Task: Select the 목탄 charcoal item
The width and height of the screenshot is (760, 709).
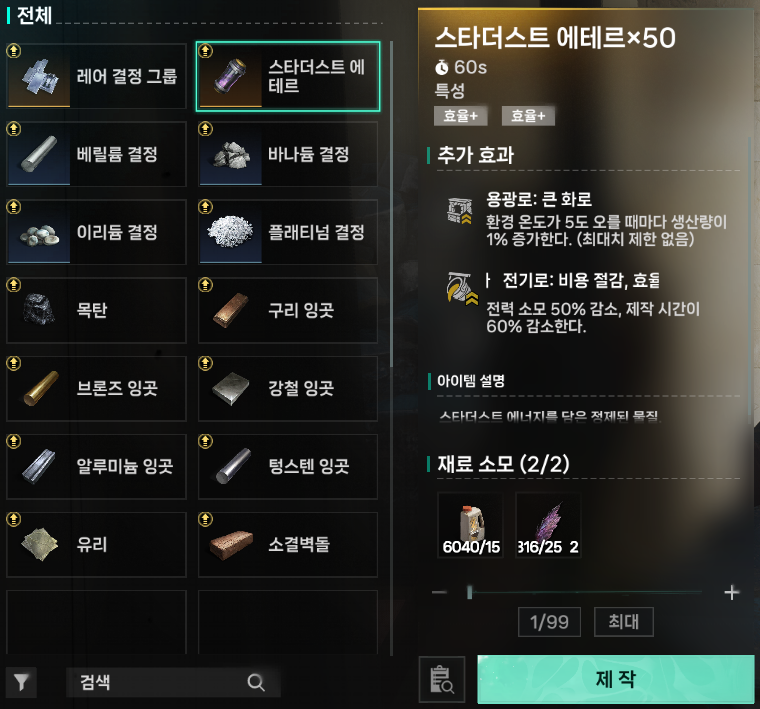Action: 96,310
